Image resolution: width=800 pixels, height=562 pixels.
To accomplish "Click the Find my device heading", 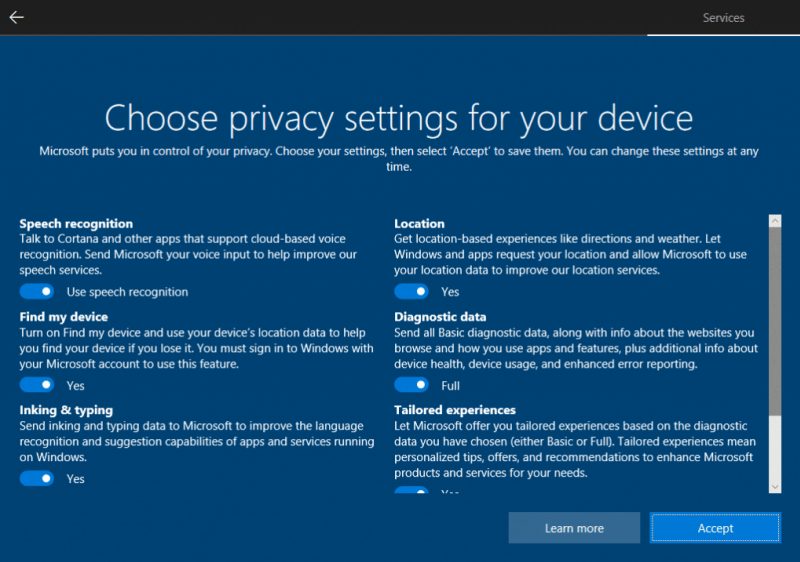I will coord(64,317).
